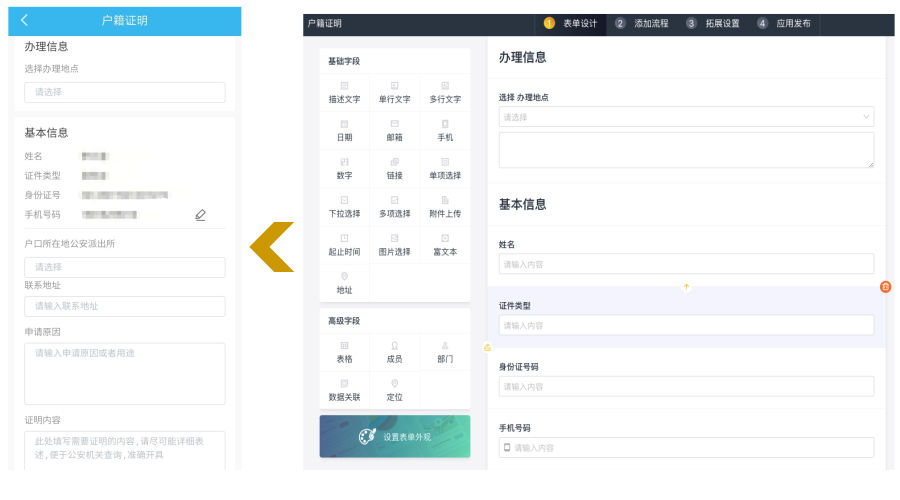The height and width of the screenshot is (500, 900).
Task: Click the 设置表单外观 banner button
Action: 395,437
